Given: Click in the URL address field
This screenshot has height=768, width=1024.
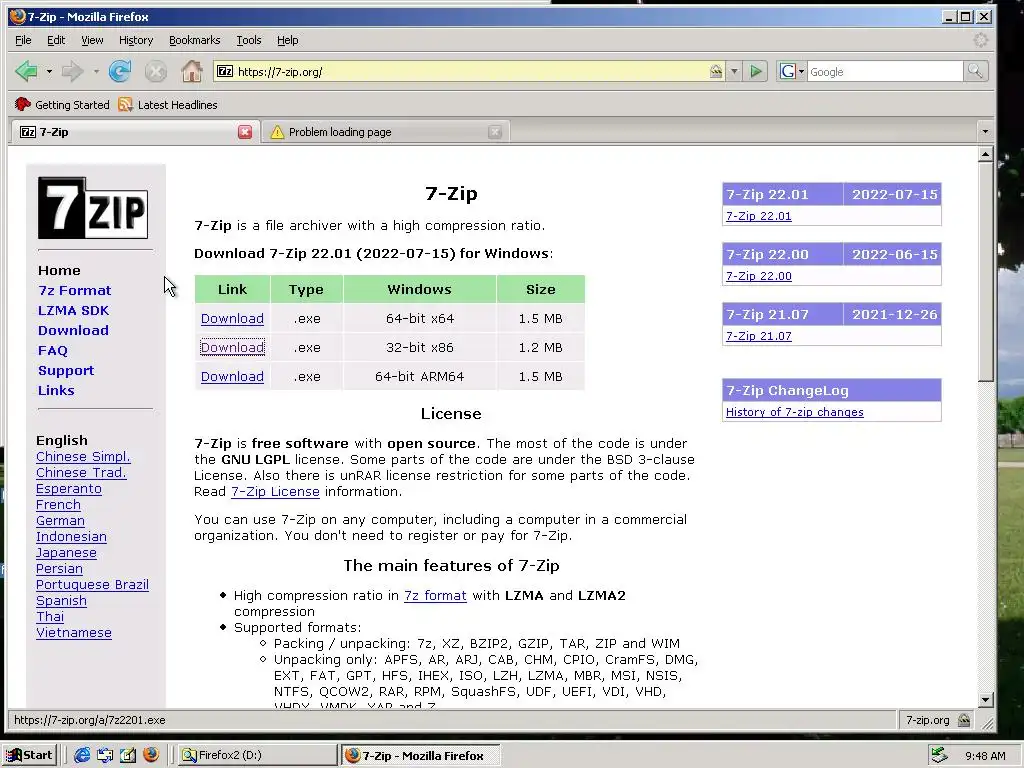Looking at the screenshot, I should (x=470, y=71).
